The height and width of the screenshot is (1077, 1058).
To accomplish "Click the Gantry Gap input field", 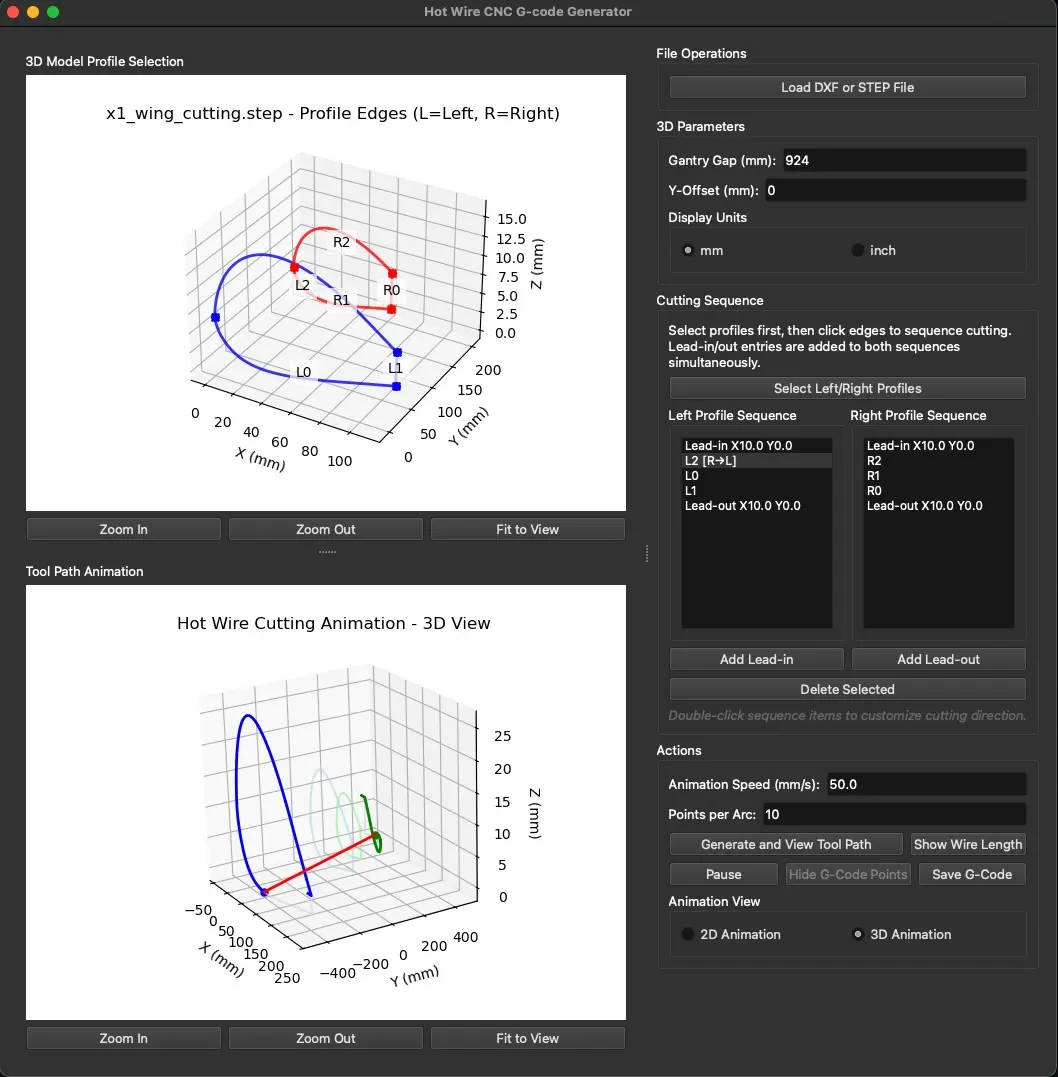I will click(x=900, y=160).
